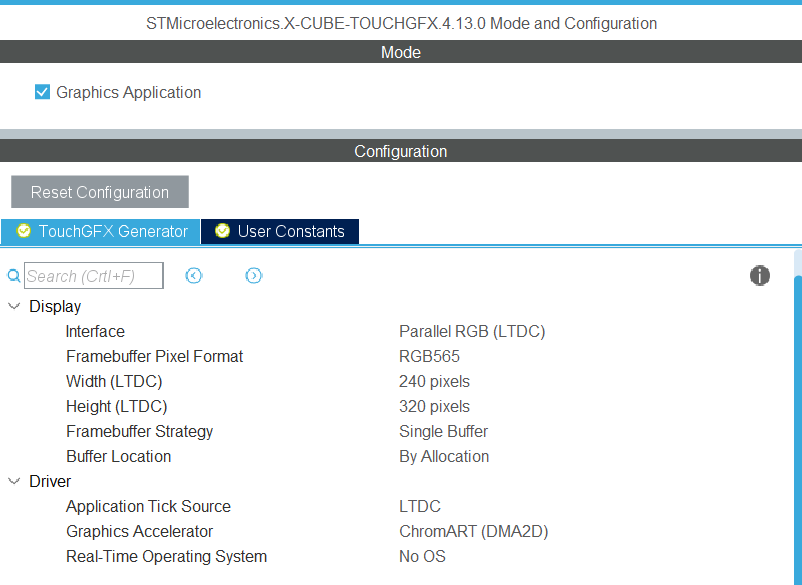Select the Buffer Location label
Image resolution: width=802 pixels, height=585 pixels.
[x=119, y=457]
